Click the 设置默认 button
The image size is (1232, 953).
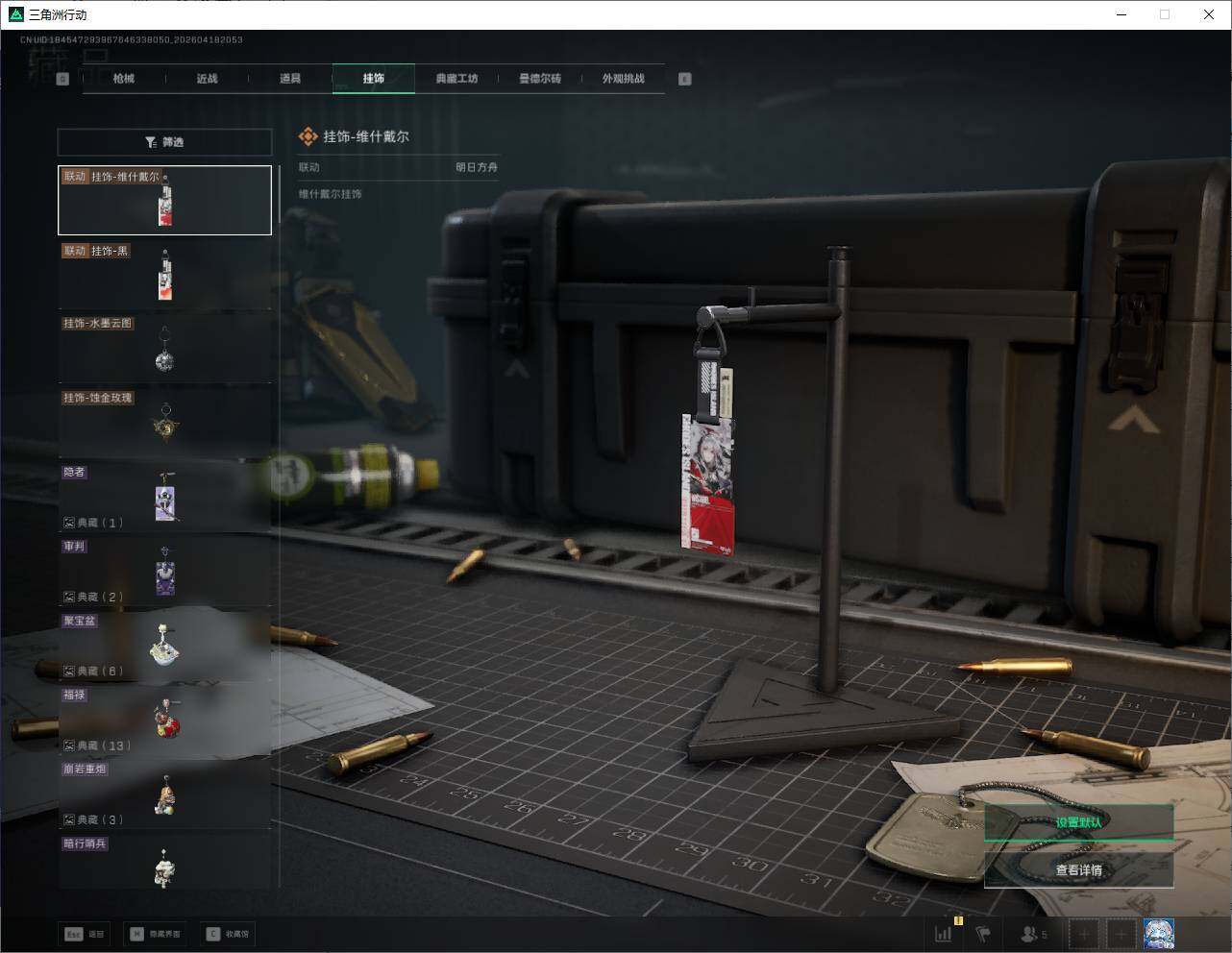pyautogui.click(x=1078, y=822)
